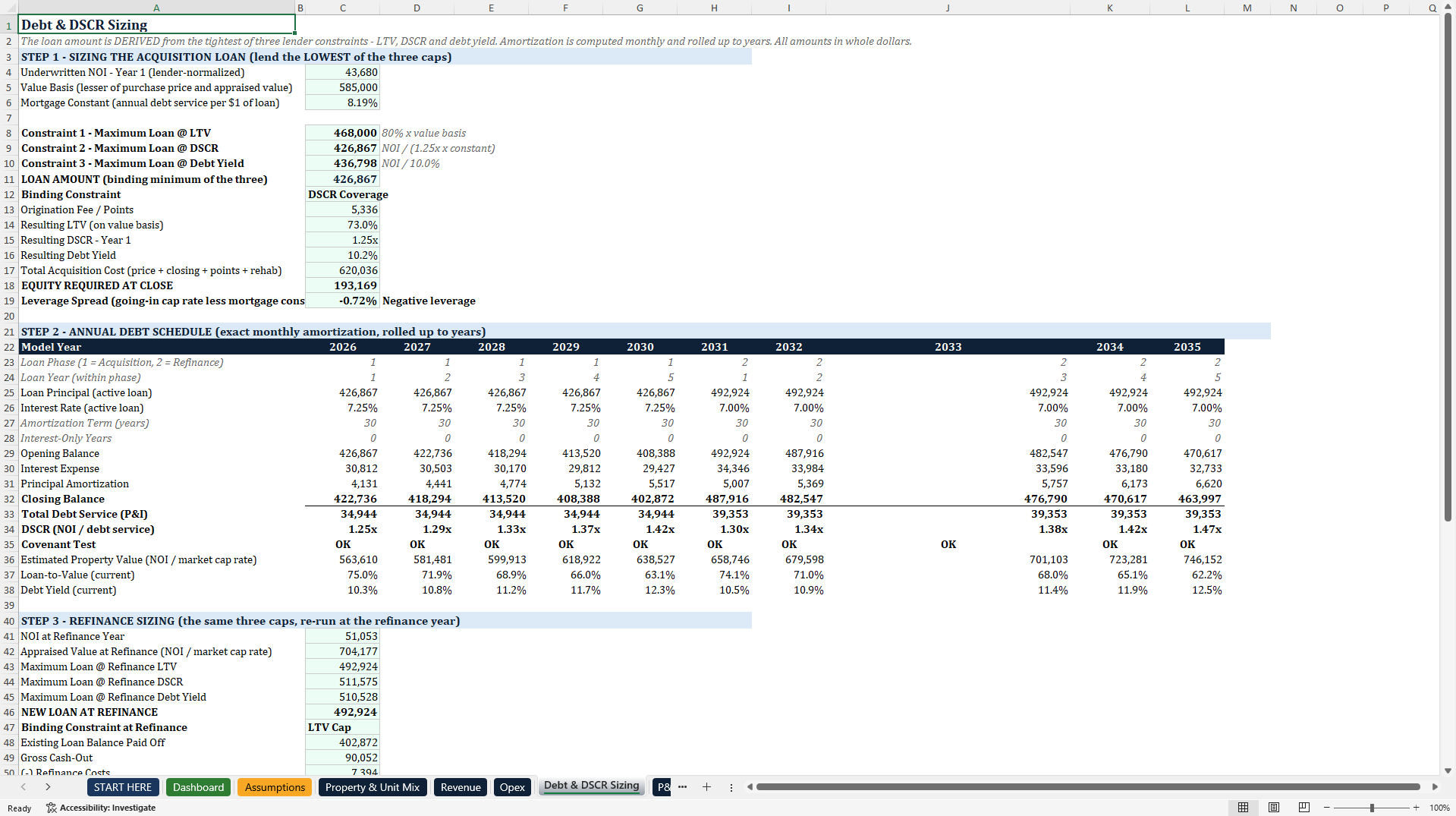
Task: Open the Dashboard sheet tab
Action: point(199,787)
